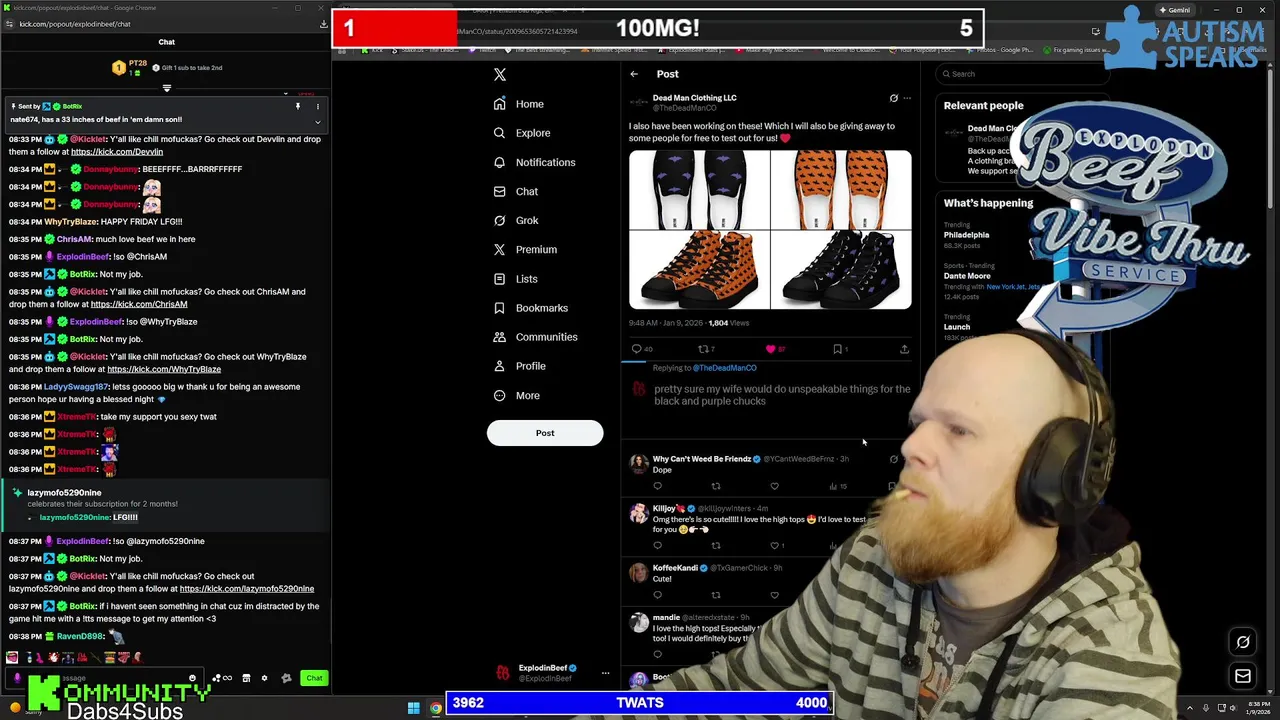Click share icon on main post
This screenshot has height=720, width=1280.
pyautogui.click(x=904, y=349)
